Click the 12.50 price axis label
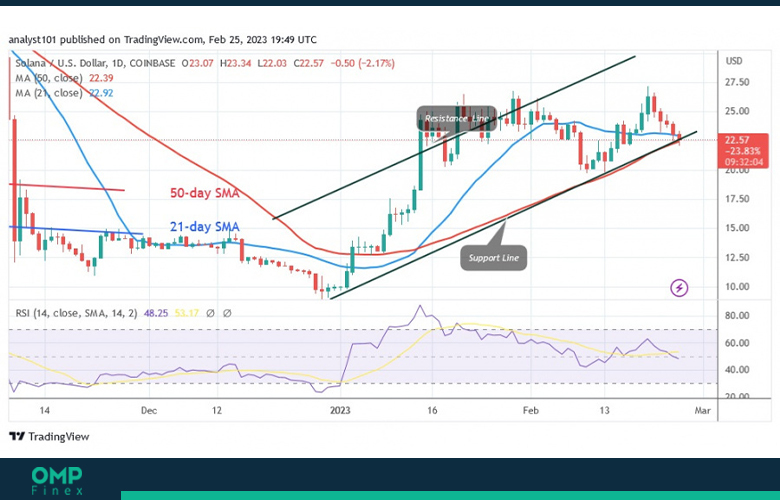 [737, 257]
